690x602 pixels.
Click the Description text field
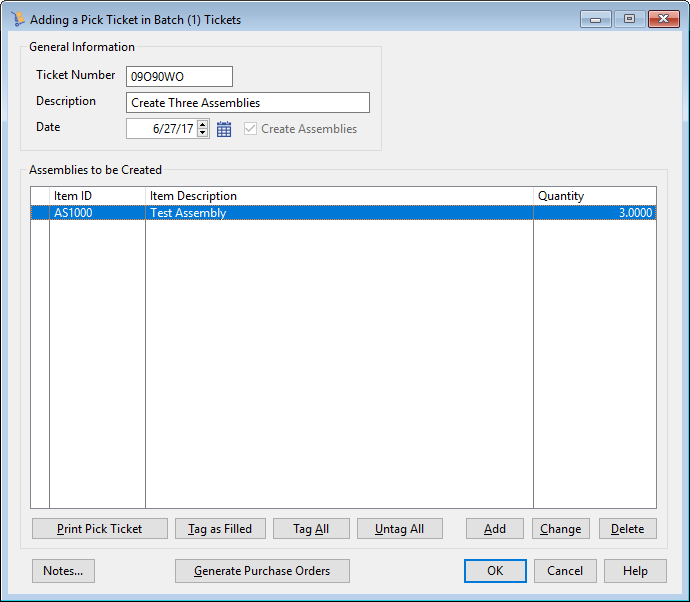[248, 103]
